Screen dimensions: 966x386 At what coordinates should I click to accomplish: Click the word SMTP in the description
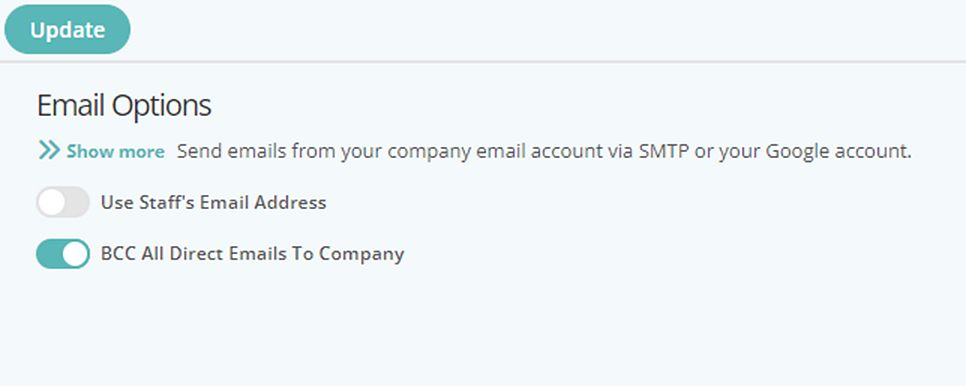[663, 151]
